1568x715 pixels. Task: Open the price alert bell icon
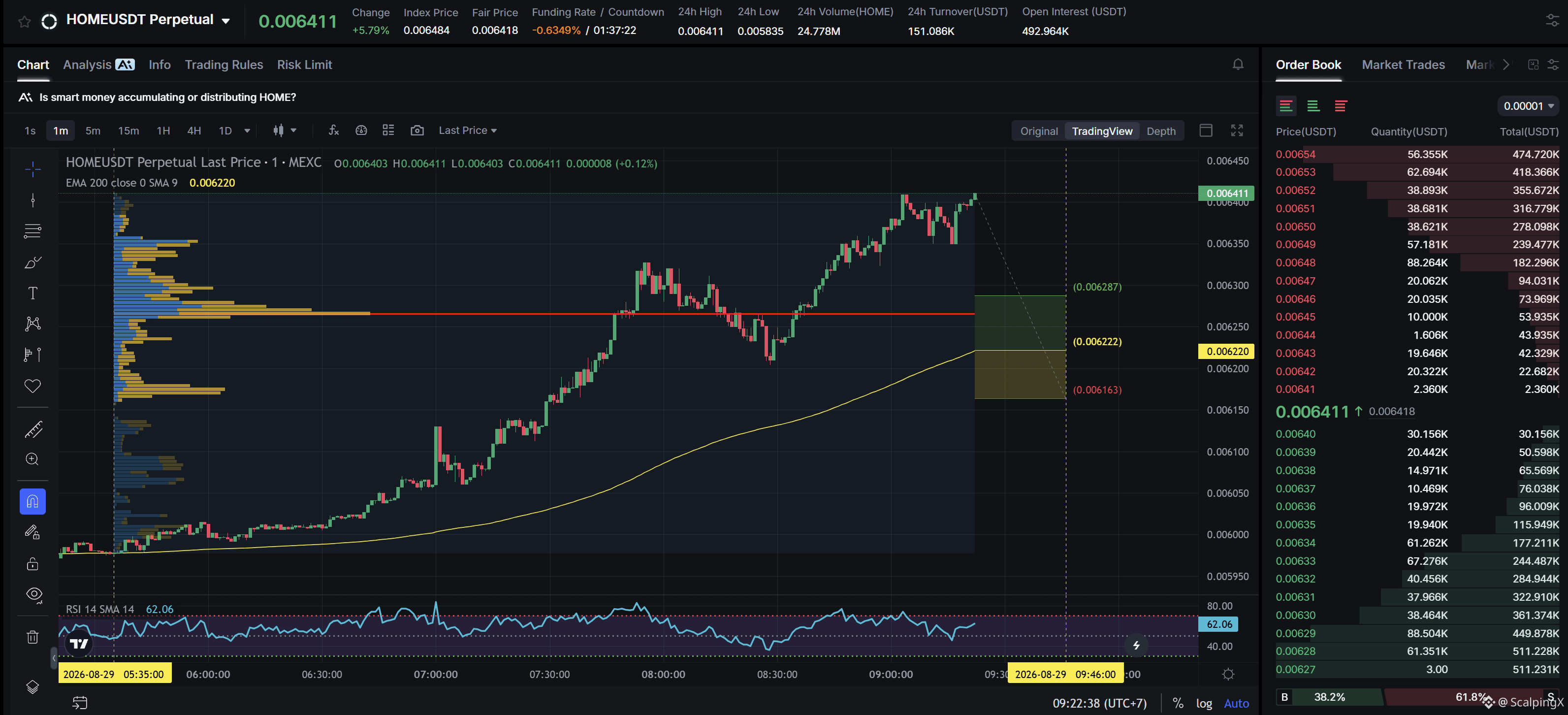[1238, 65]
